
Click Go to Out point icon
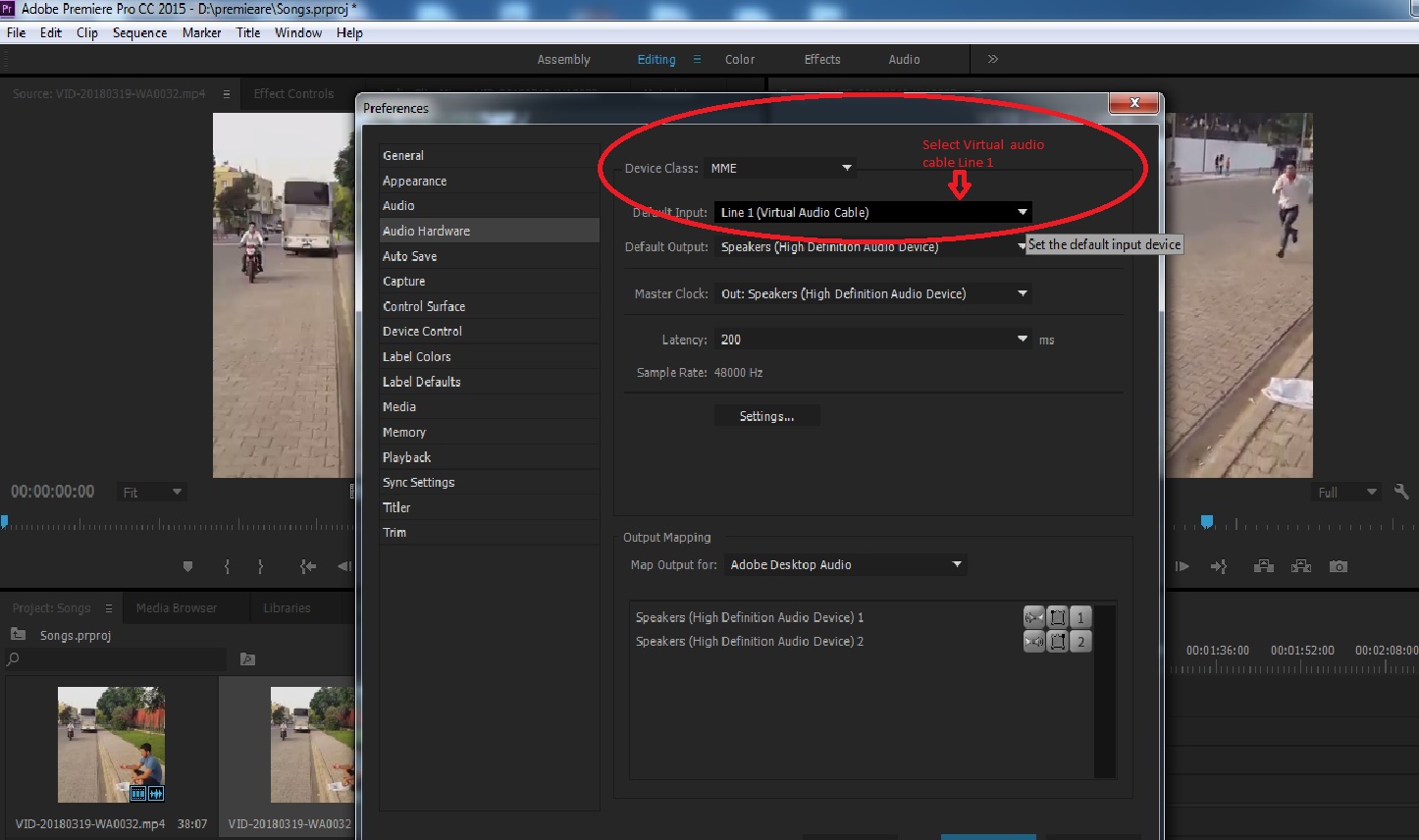tap(1220, 566)
